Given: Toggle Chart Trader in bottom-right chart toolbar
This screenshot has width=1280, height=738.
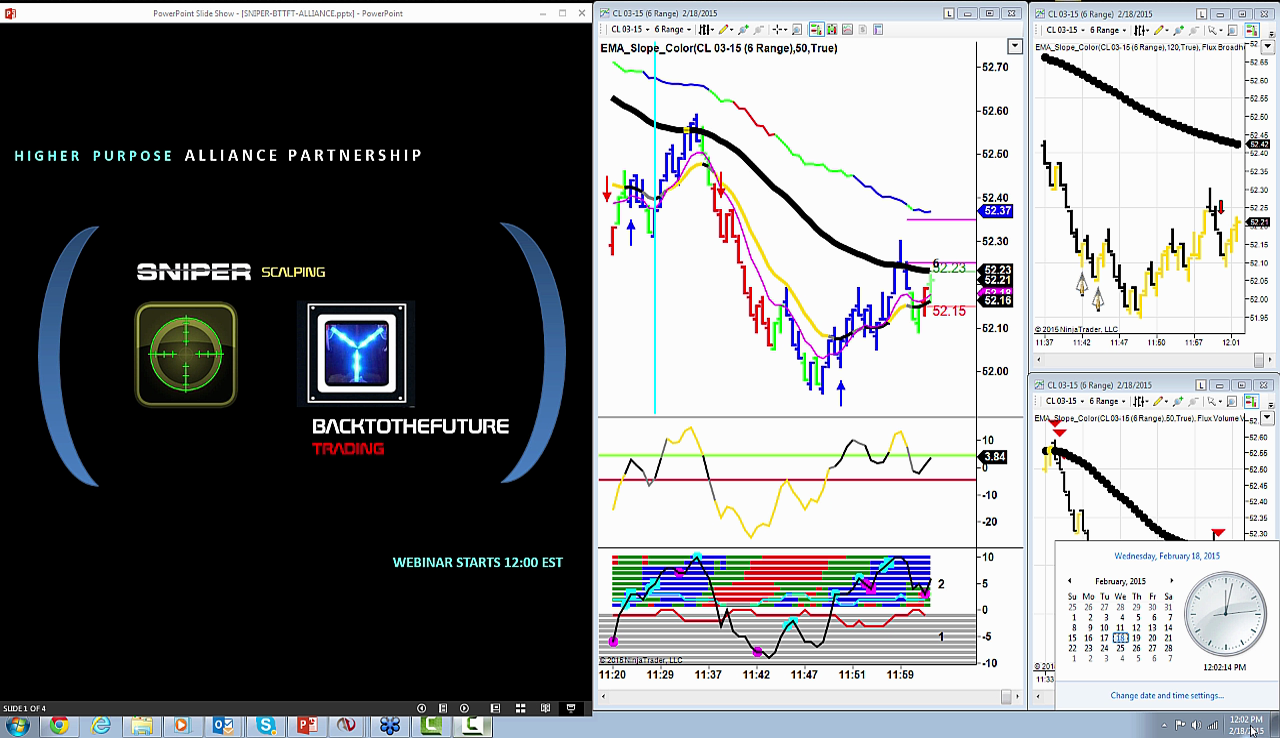Looking at the screenshot, I should point(1251,401).
